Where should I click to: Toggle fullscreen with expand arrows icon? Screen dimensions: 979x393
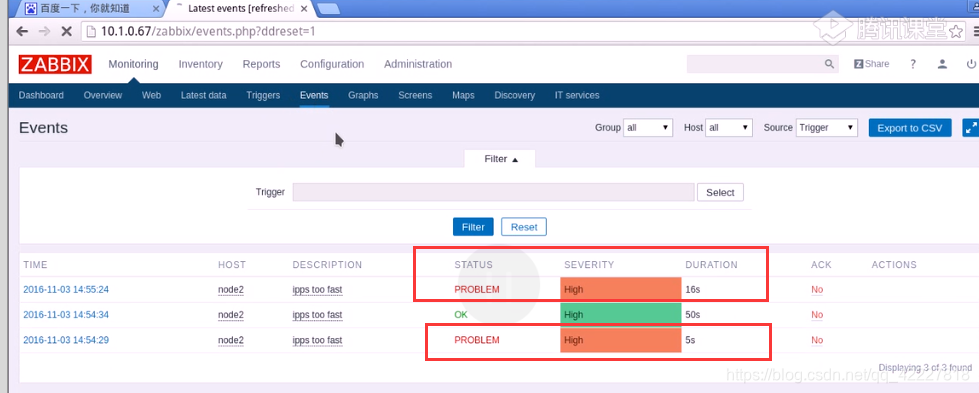970,127
